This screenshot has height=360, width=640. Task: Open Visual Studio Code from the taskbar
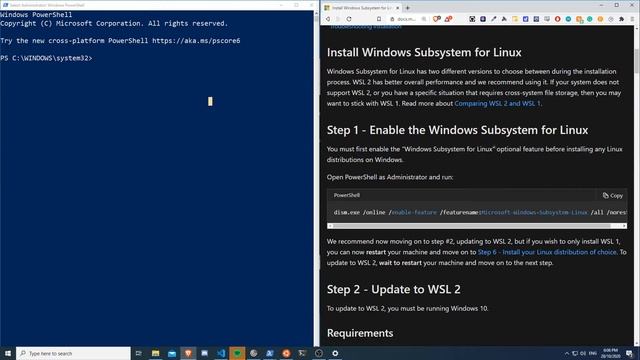221,353
